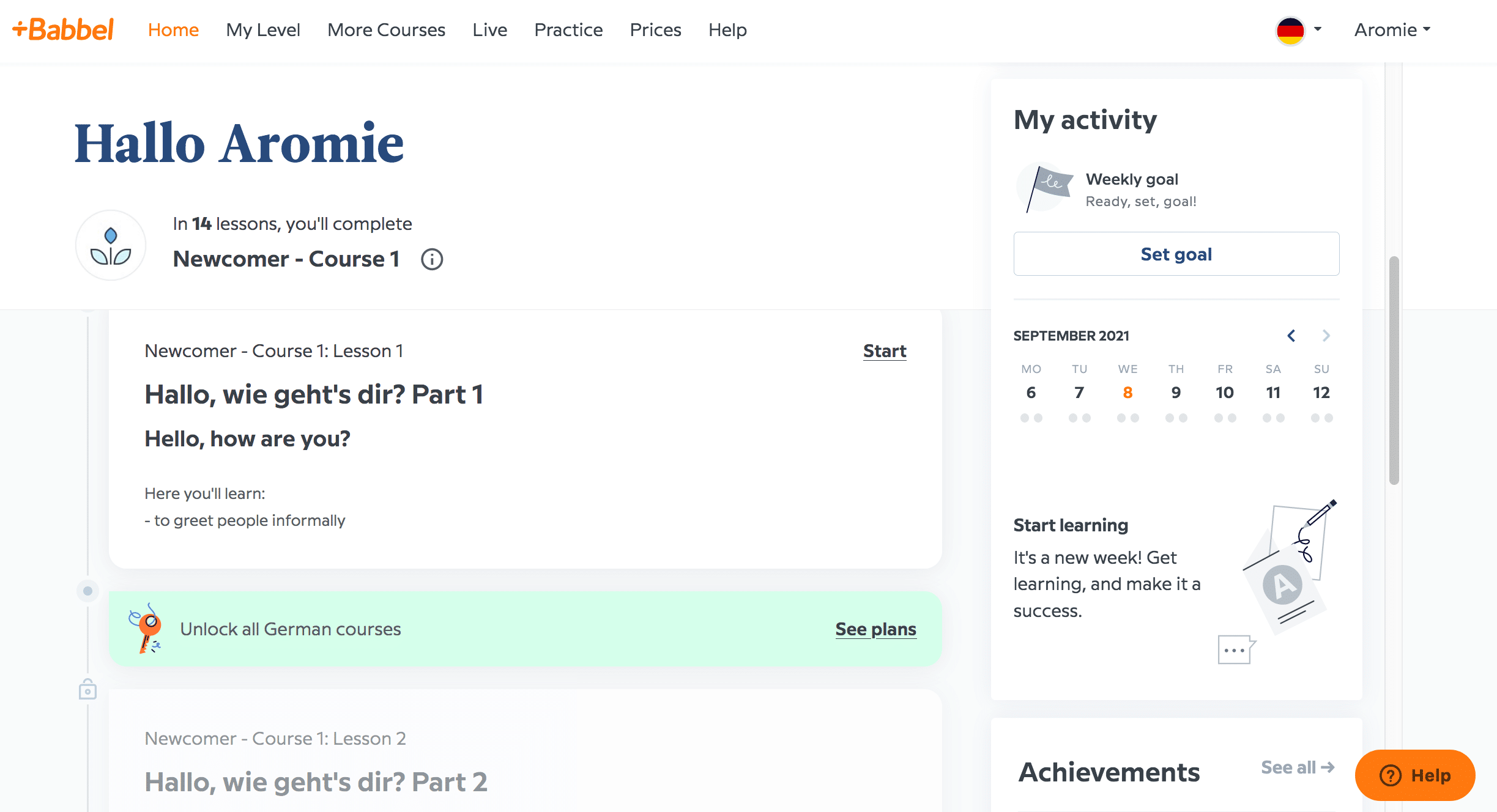Screen dimensions: 1497x812
Task: Click the Babbel logo
Action: [x=64, y=29]
